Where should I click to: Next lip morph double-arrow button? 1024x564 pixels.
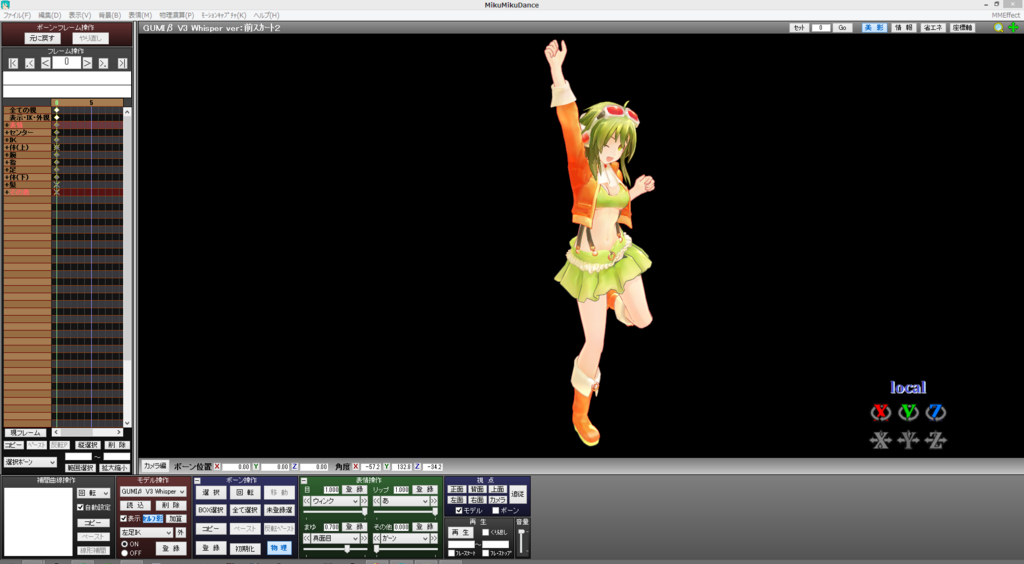pos(434,501)
